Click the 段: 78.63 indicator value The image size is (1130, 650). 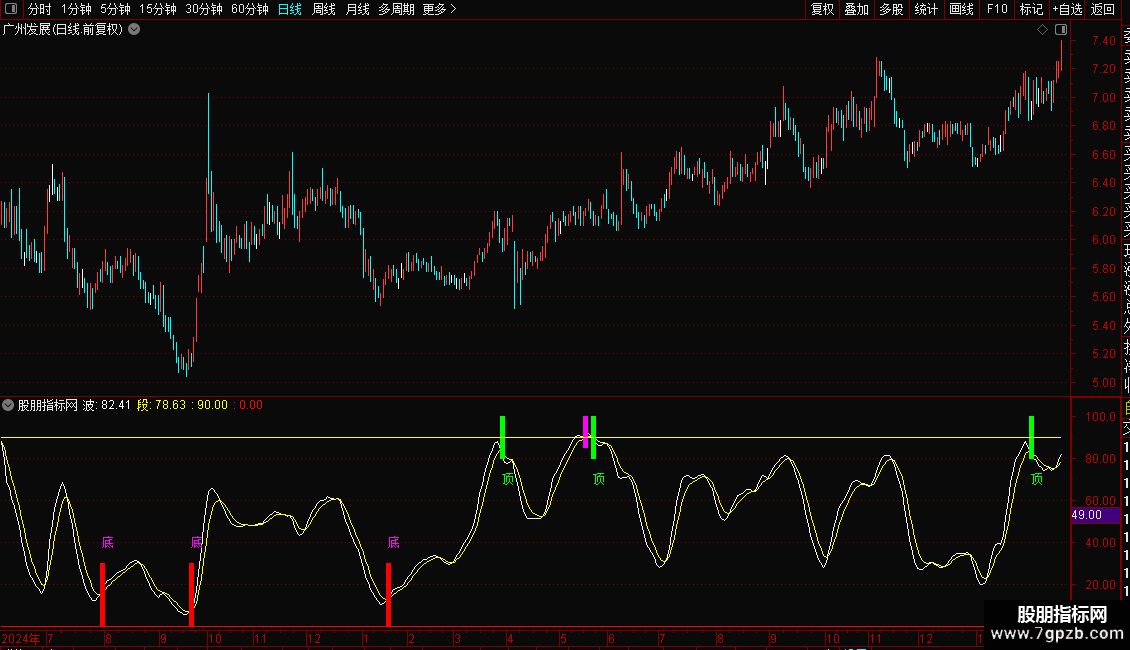click(x=161, y=405)
